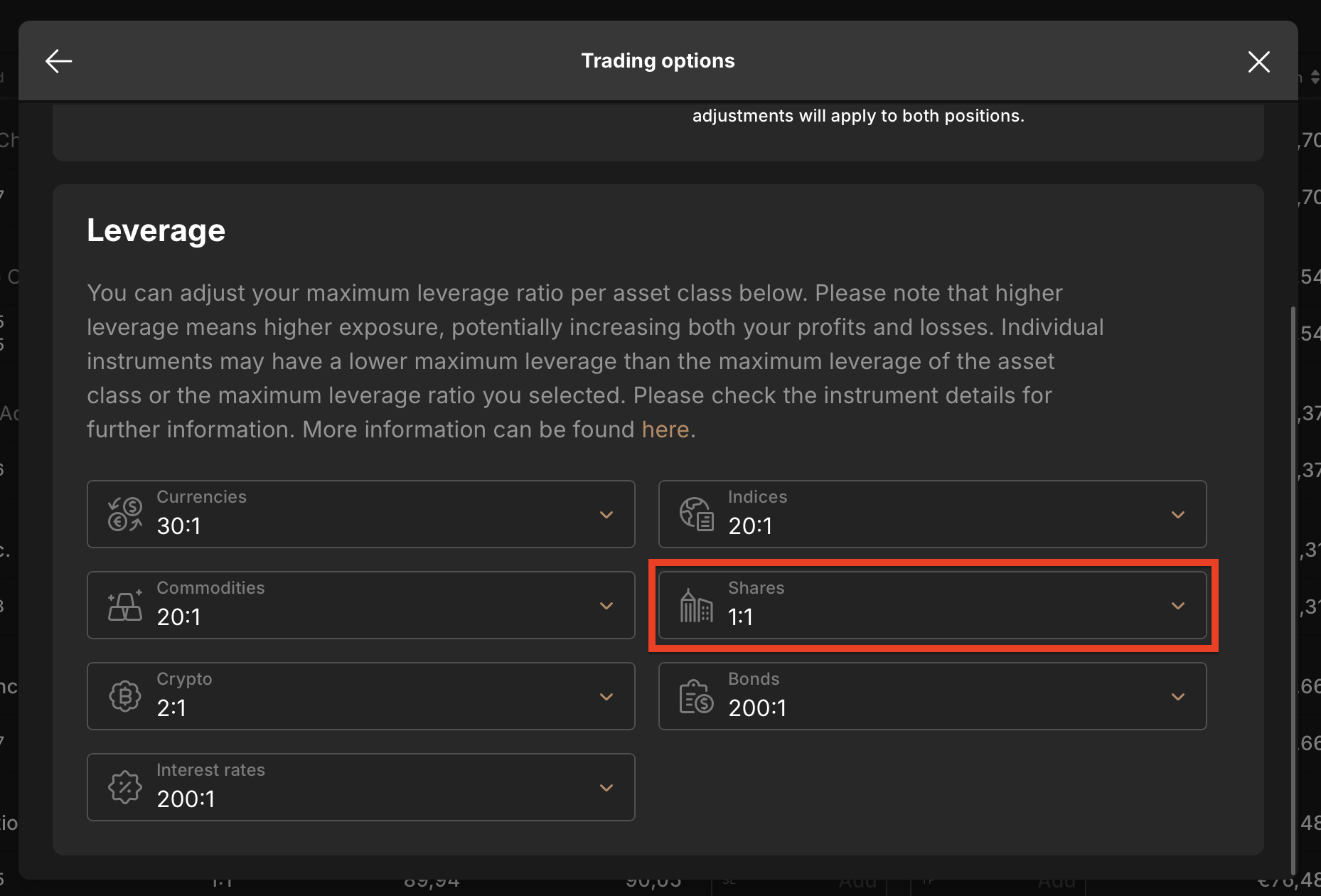Click the Indices globe icon
This screenshot has height=896, width=1321.
coord(695,513)
